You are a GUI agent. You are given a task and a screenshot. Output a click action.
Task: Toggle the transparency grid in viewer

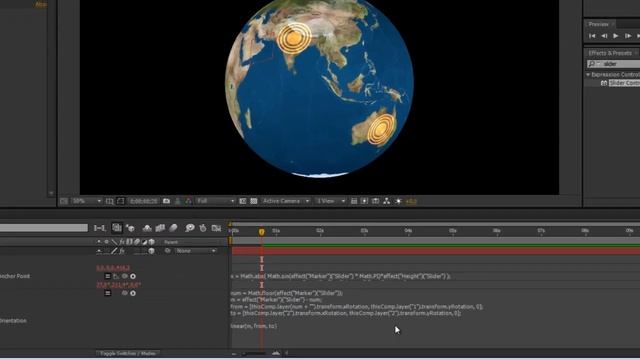tap(253, 201)
